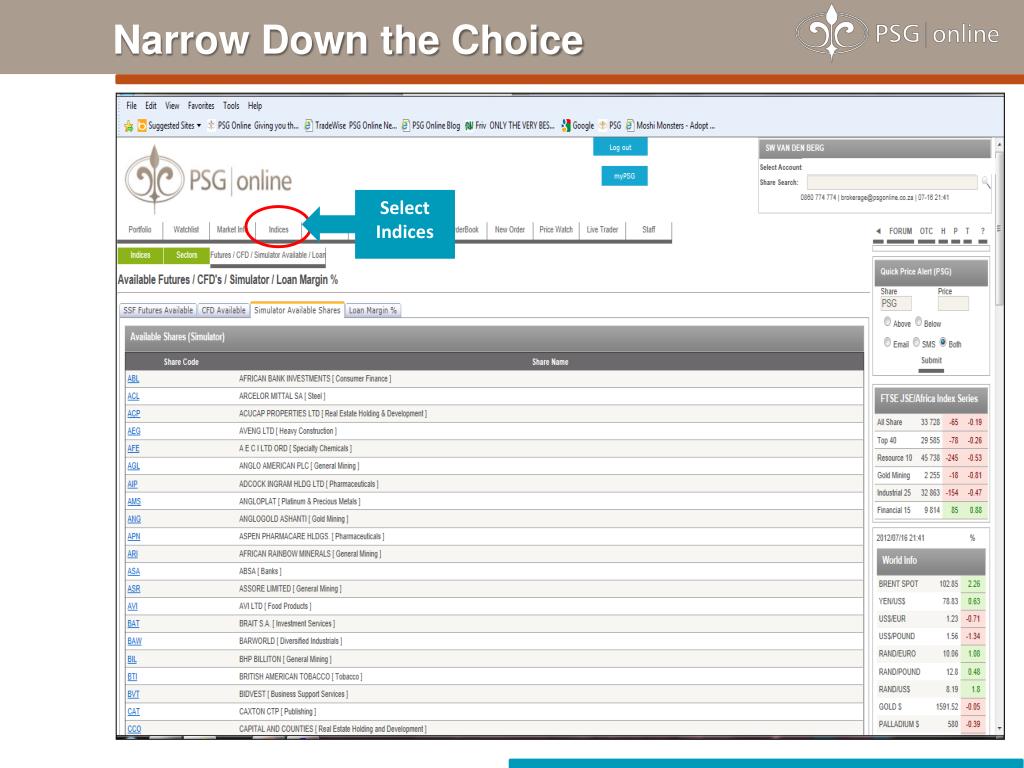Open the PSG Online Giving you th... bookmark
This screenshot has height=768, width=1024.
tap(253, 125)
